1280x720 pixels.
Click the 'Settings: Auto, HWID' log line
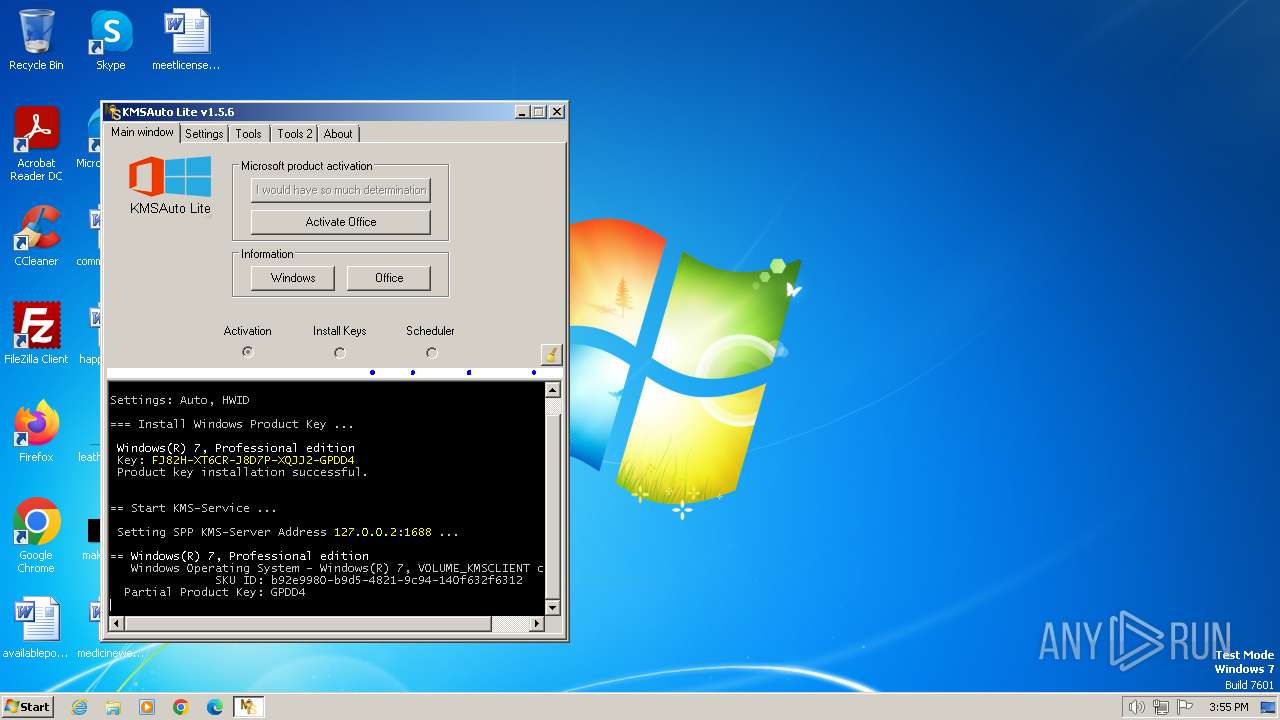tap(180, 400)
